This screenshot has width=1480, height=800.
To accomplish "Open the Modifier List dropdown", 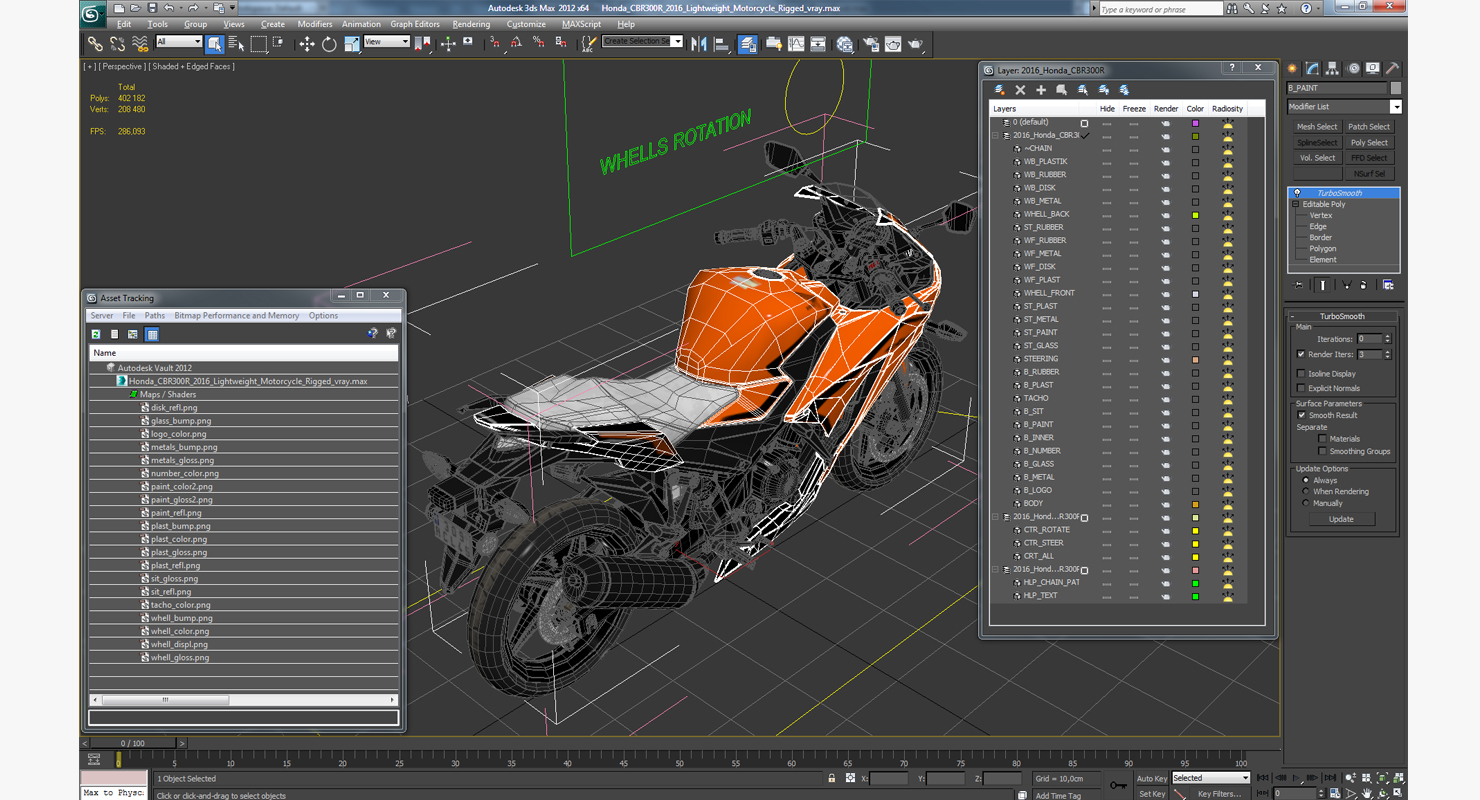I will point(1344,107).
